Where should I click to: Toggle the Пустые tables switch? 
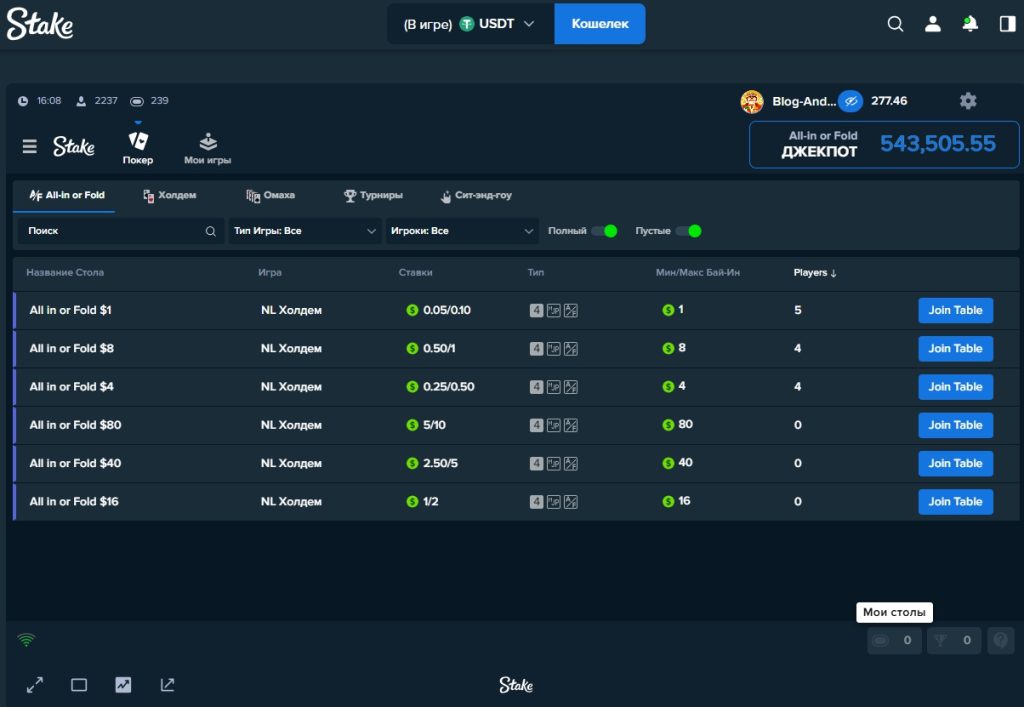[x=688, y=231]
